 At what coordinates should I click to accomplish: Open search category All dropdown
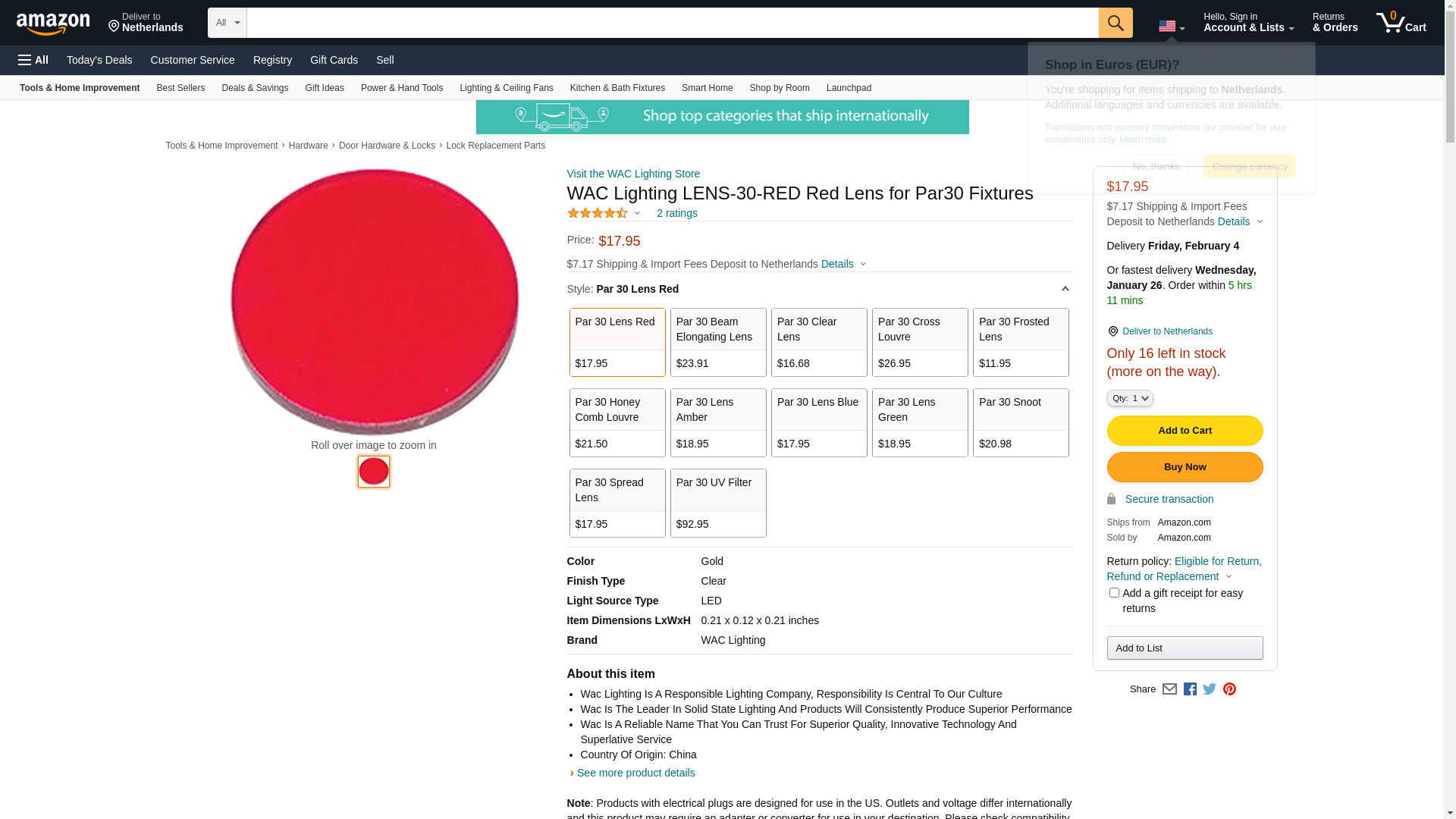(x=227, y=23)
